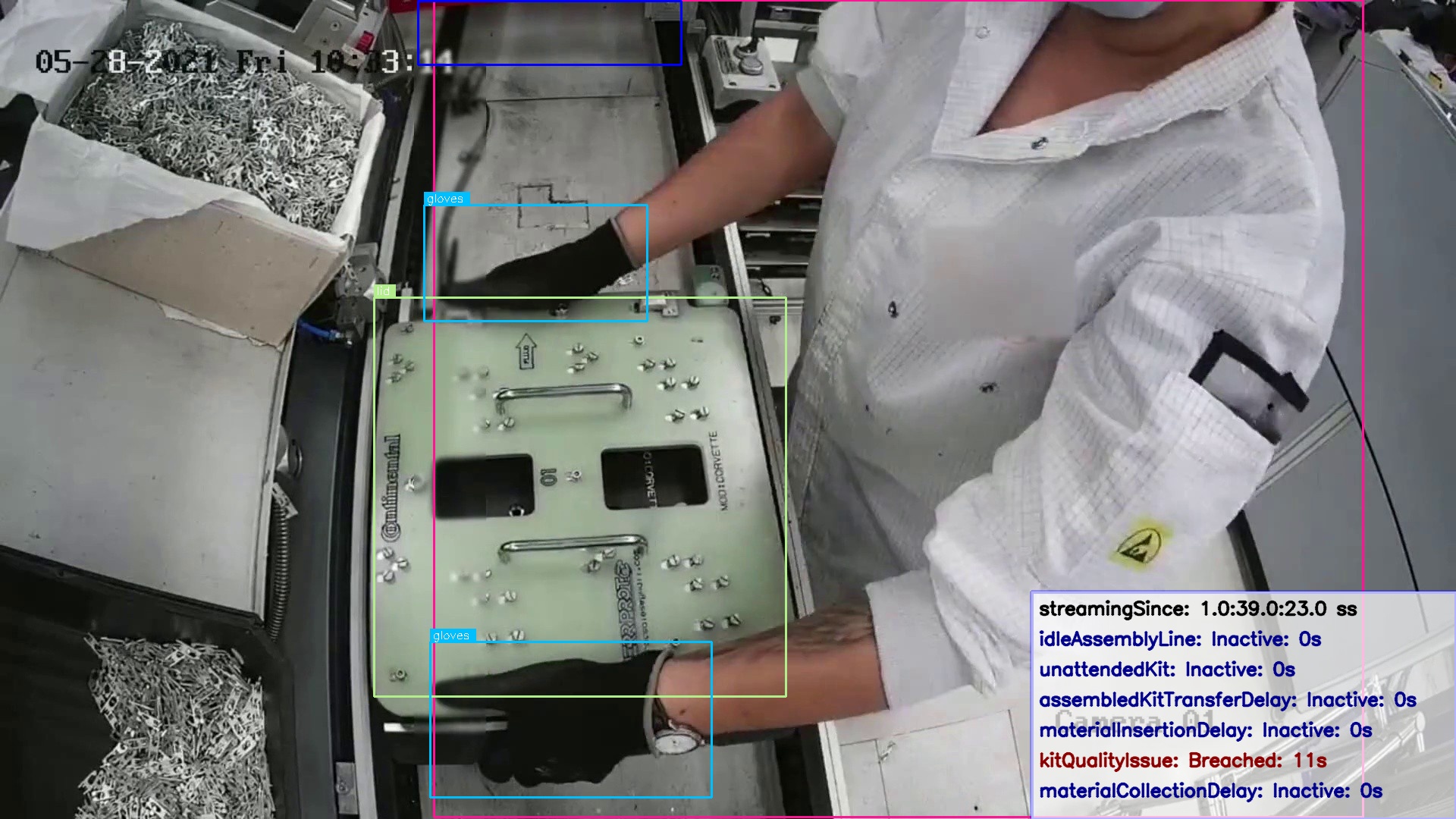Click the '01' number on the lid
1456x819 pixels.
549,478
